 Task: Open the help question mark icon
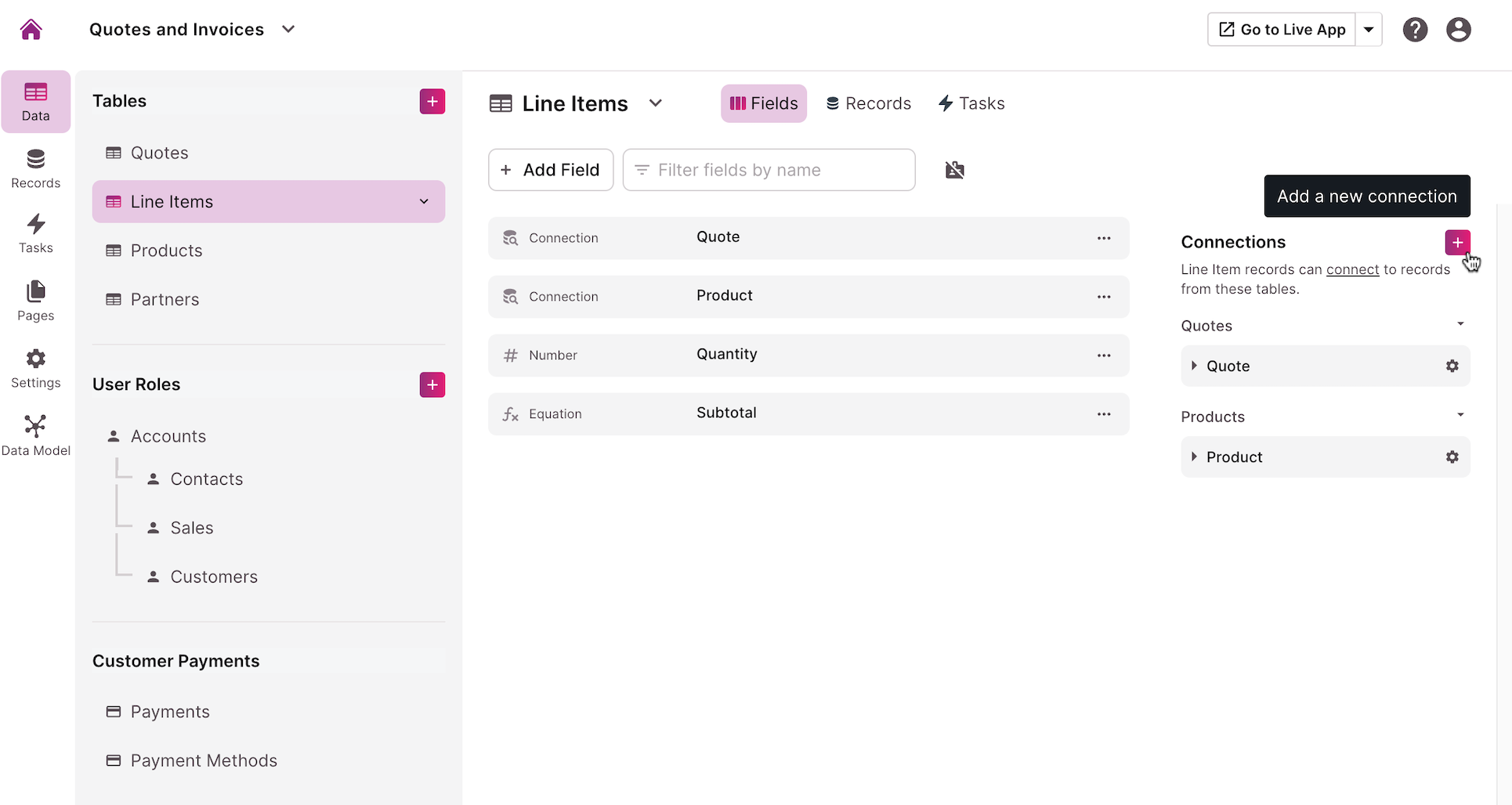pos(1415,29)
